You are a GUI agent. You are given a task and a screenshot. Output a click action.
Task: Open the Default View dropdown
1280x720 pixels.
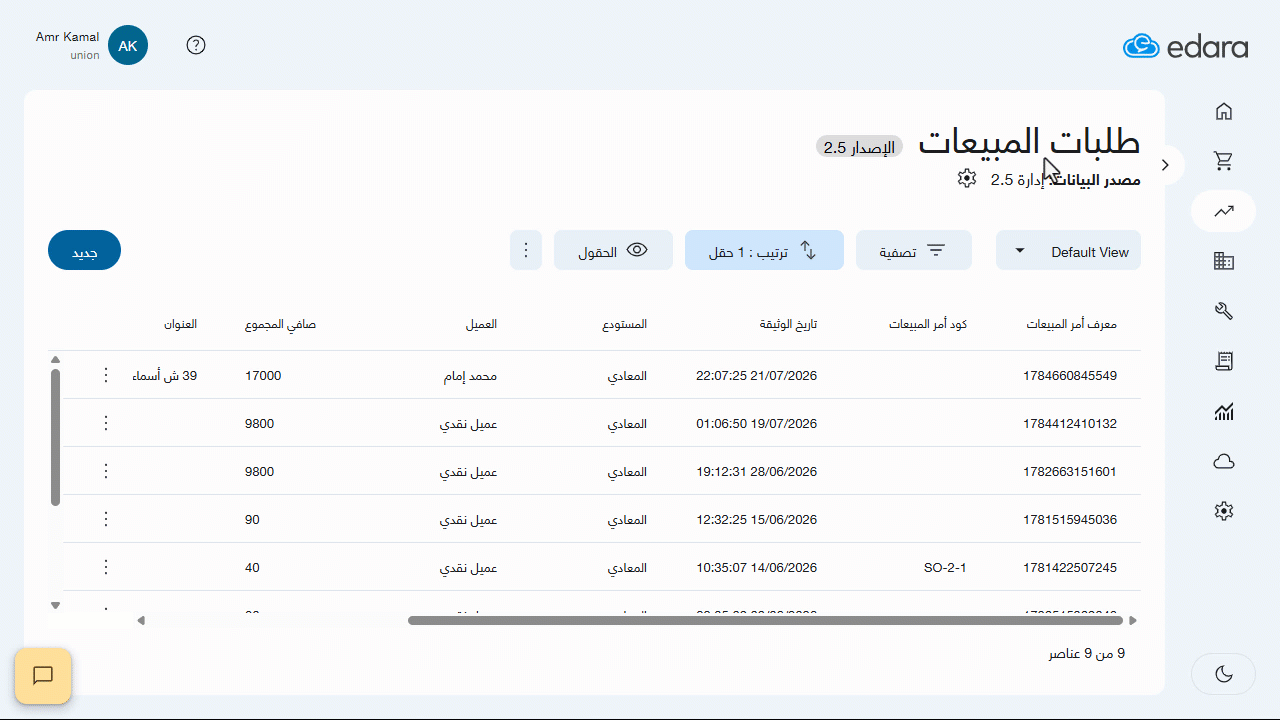click(1068, 250)
